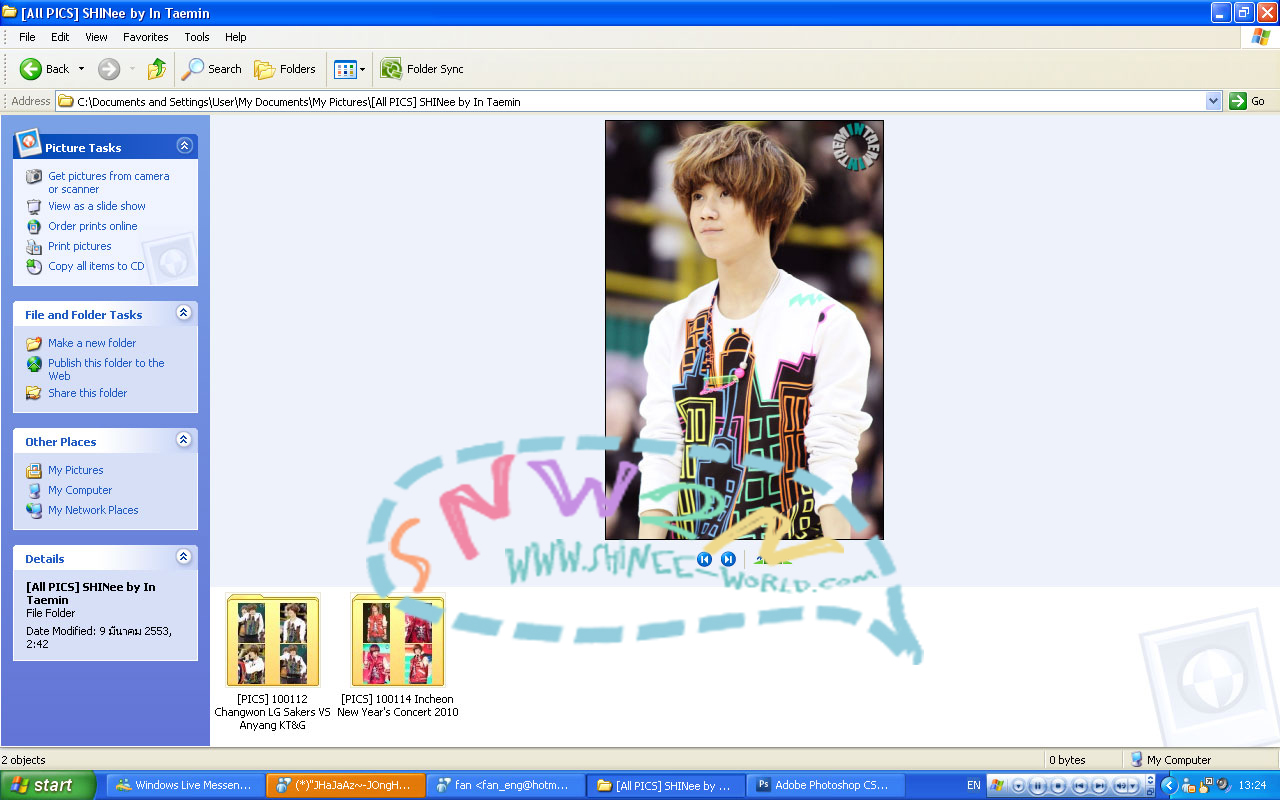Click the My Network Places icon

(34, 510)
